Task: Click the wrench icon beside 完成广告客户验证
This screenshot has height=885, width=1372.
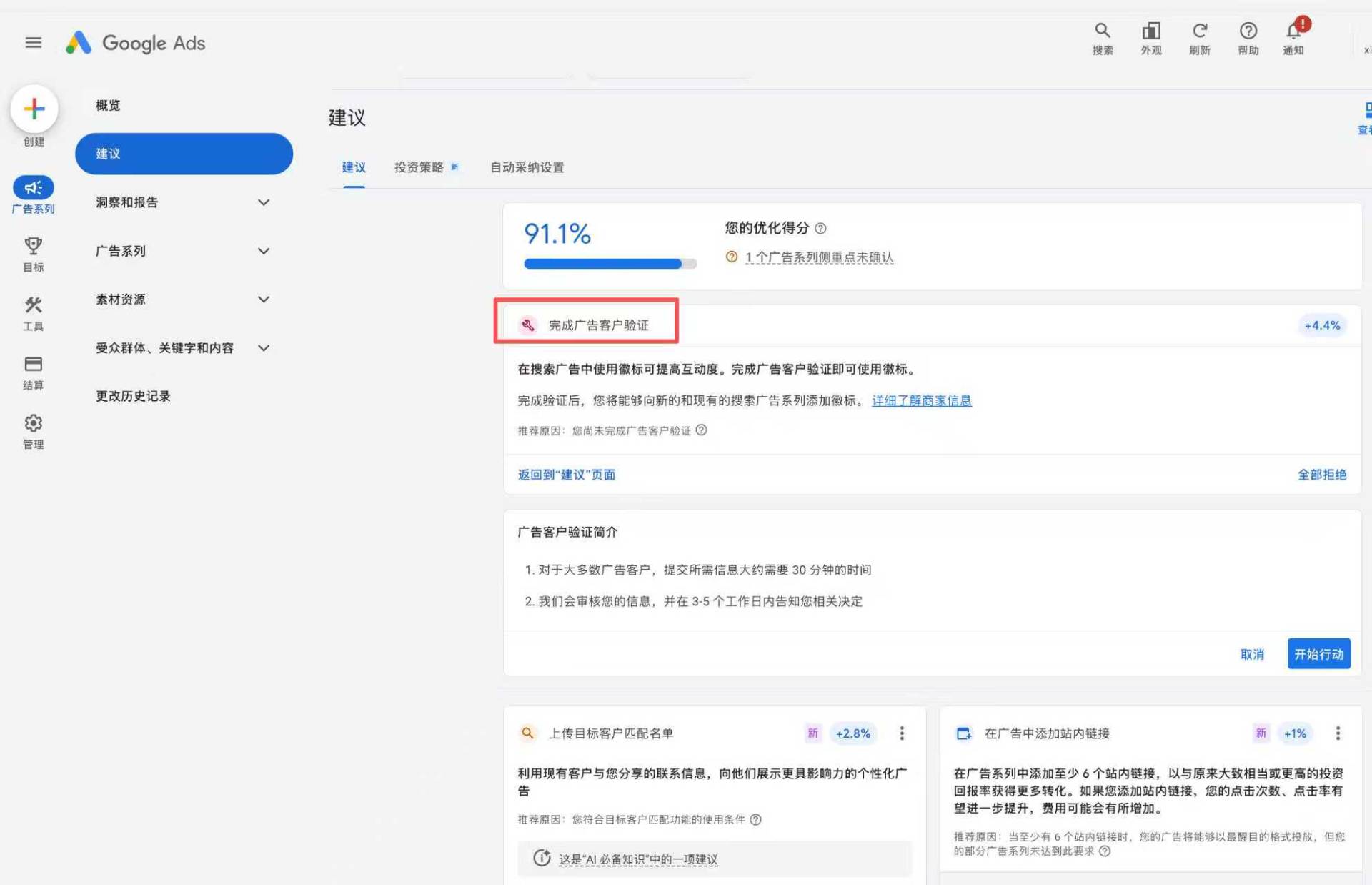Action: tap(527, 325)
